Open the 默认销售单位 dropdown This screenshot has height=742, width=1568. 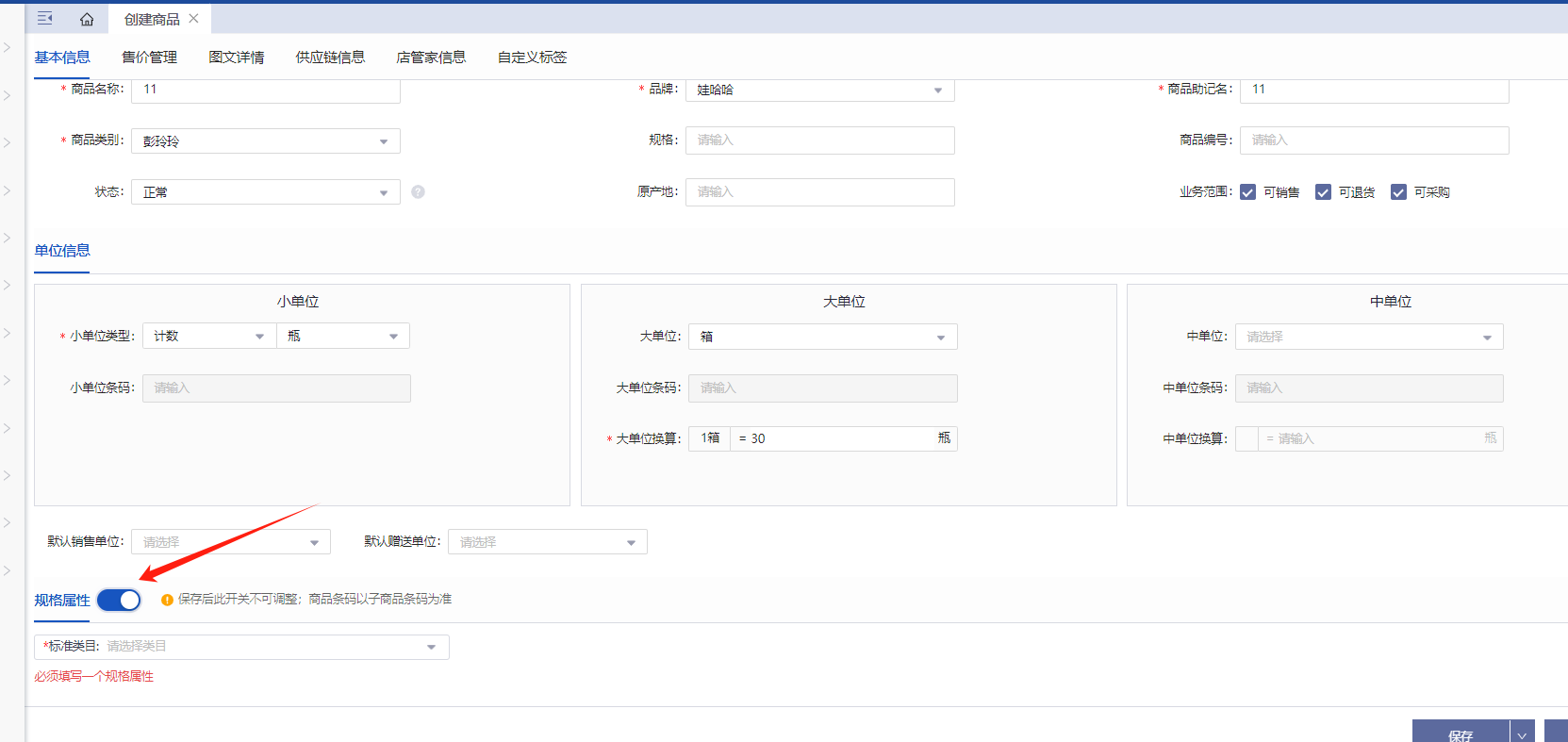click(x=230, y=542)
